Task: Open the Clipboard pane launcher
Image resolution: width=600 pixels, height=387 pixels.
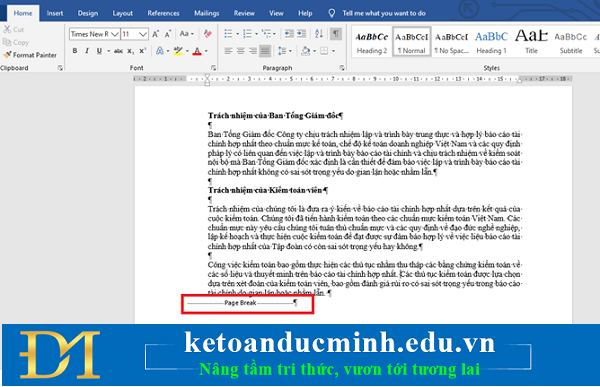Action: (60, 68)
